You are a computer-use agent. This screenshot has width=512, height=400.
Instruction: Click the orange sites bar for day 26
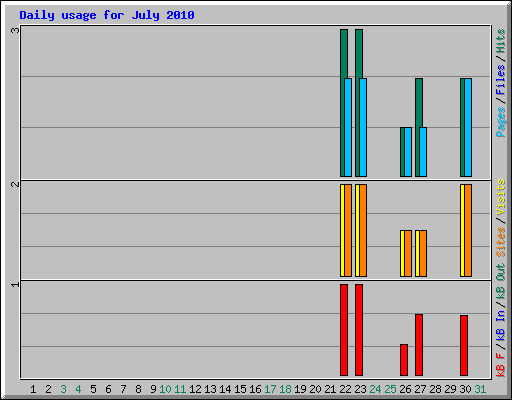pyautogui.click(x=408, y=253)
